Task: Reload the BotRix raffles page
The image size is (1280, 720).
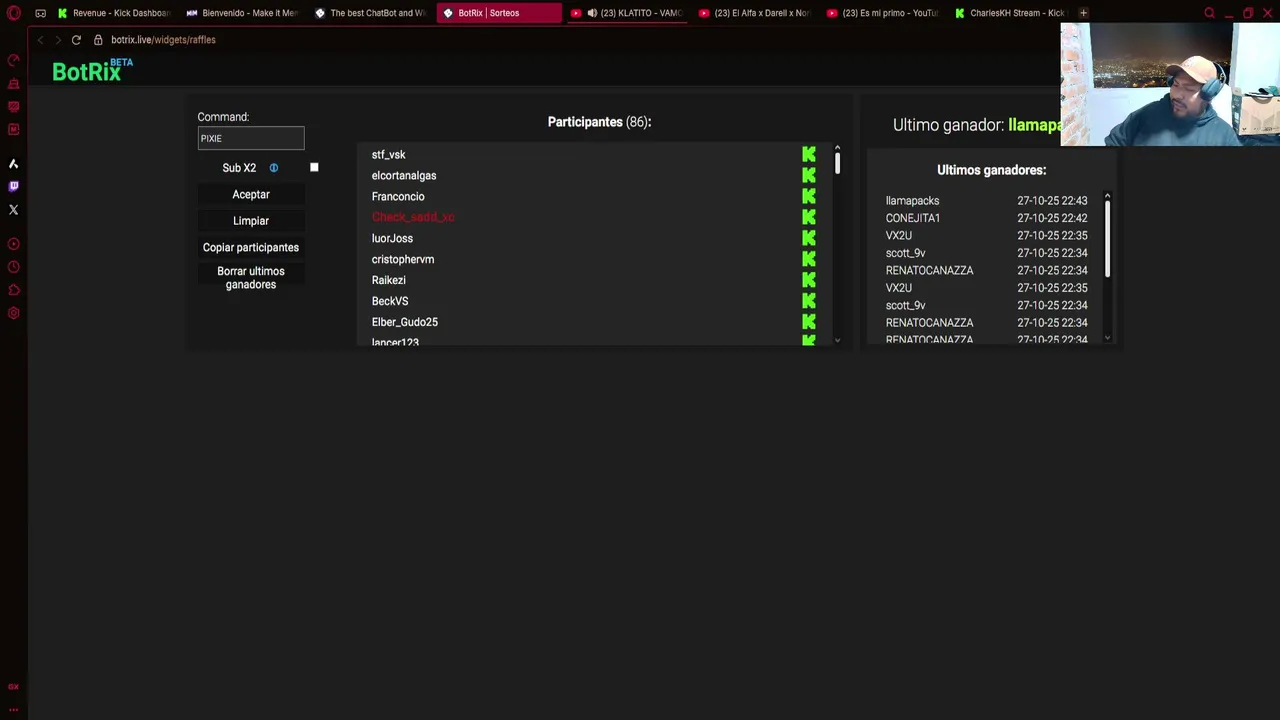Action: click(76, 40)
